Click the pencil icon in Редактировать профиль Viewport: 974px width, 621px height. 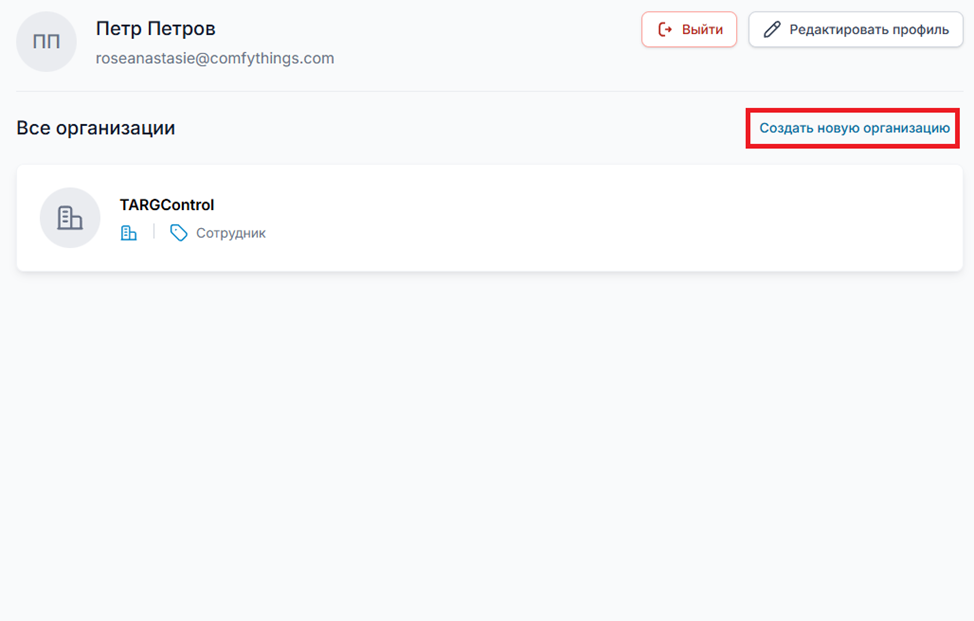[771, 30]
